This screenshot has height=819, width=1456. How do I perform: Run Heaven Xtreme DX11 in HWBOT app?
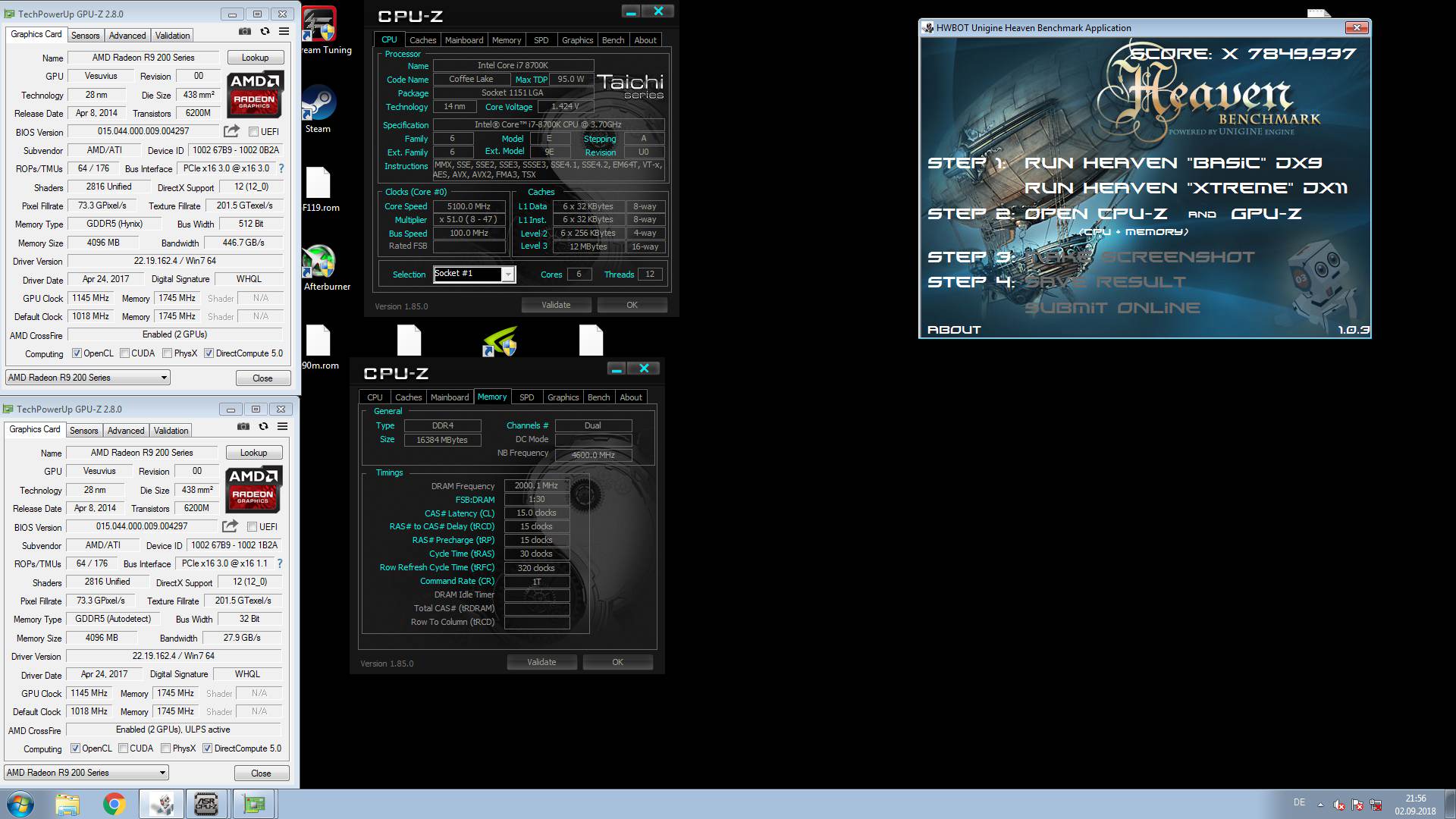[1186, 188]
